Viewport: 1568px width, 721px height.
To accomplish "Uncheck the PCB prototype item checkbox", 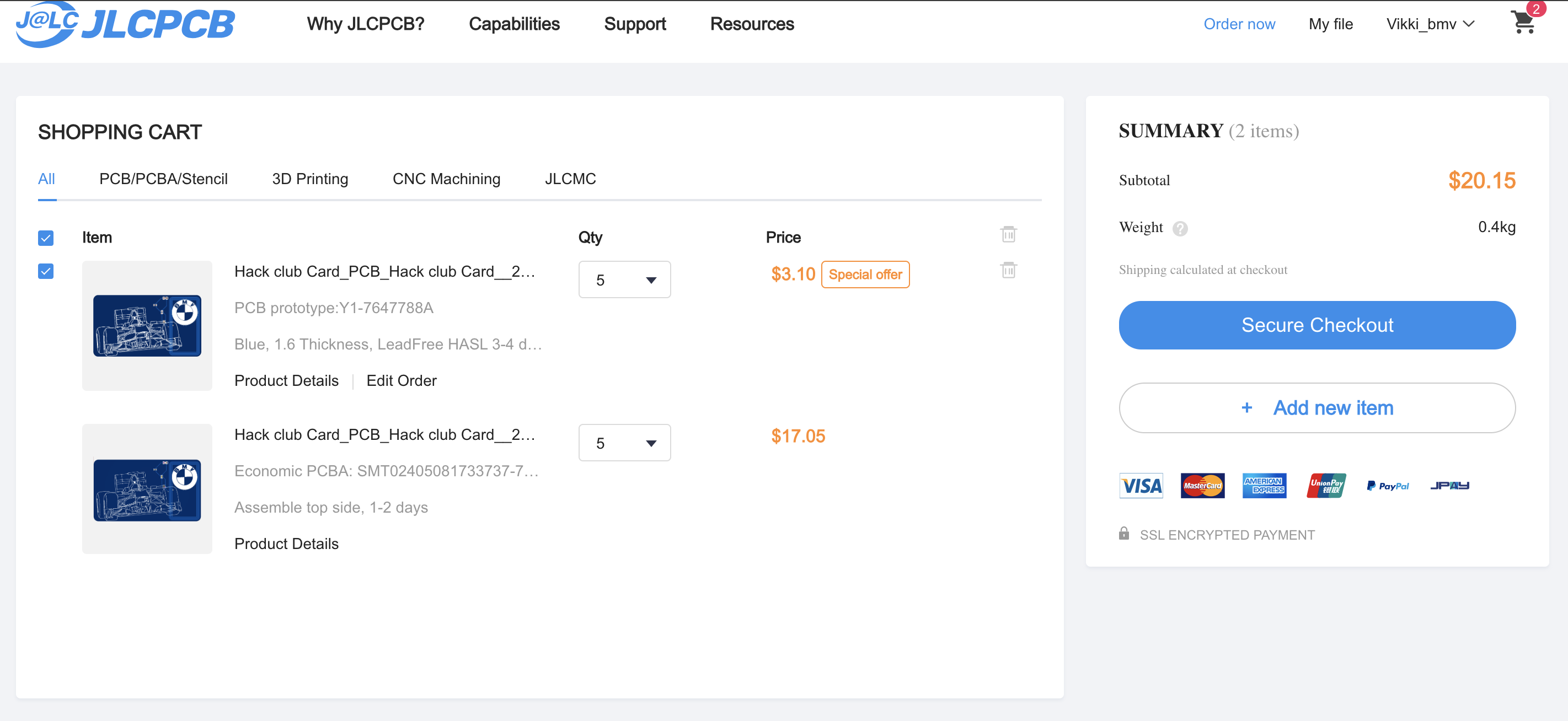I will tap(46, 271).
